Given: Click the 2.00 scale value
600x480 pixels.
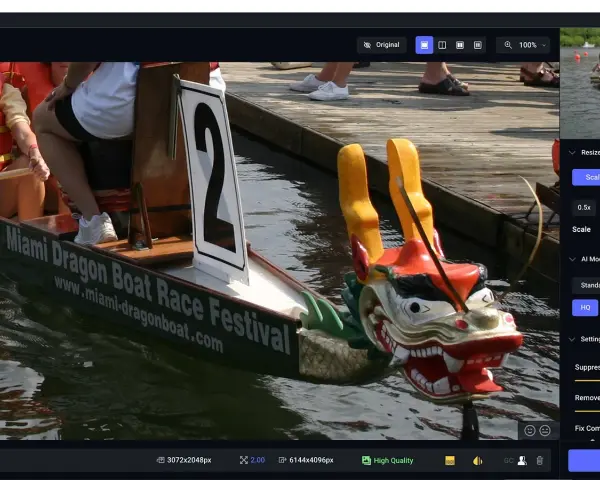Looking at the screenshot, I should 258,460.
